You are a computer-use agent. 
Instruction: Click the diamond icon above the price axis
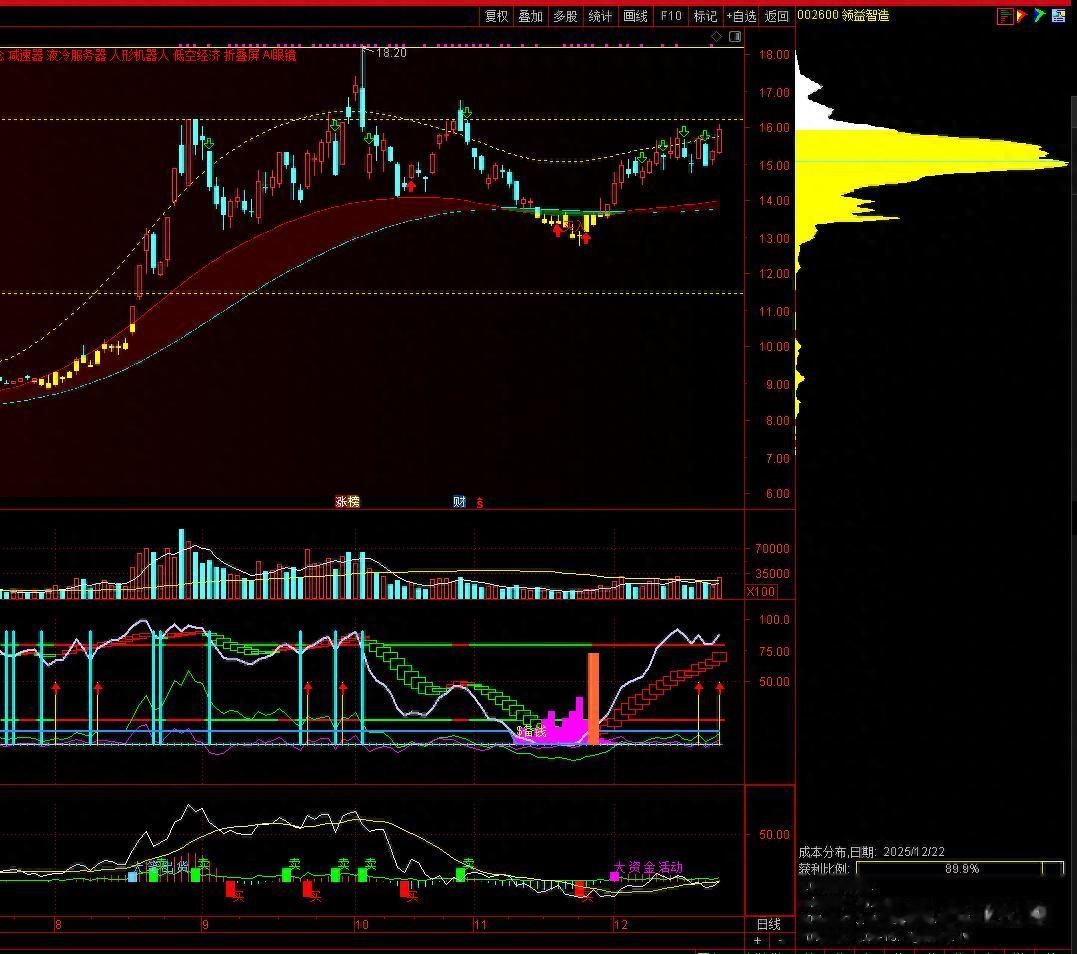coord(716,36)
